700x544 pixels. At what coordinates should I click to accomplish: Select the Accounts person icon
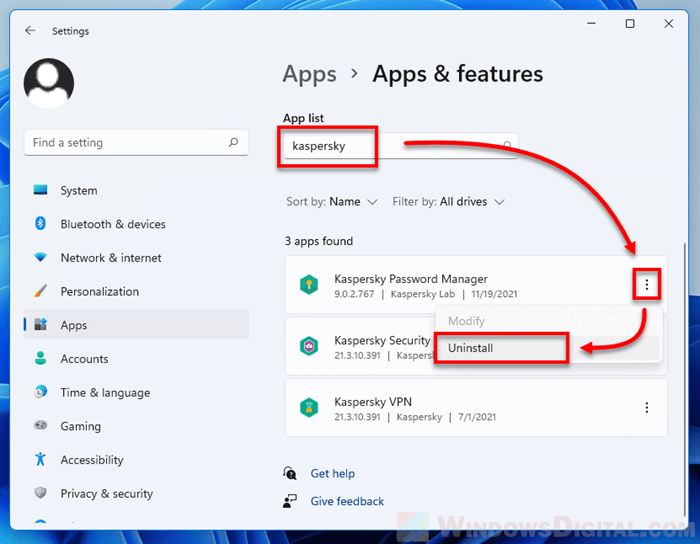40,358
